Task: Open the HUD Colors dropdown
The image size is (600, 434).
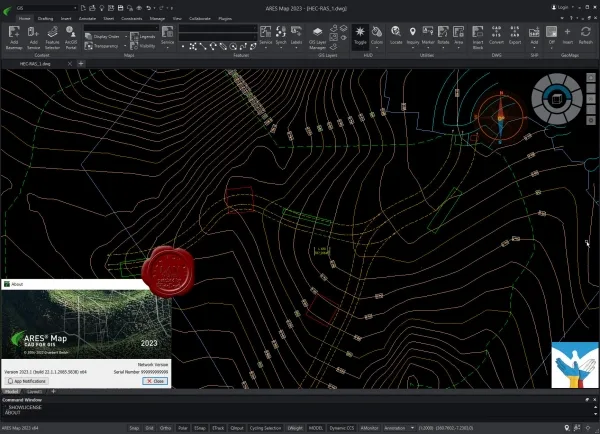Action: pyautogui.click(x=377, y=37)
